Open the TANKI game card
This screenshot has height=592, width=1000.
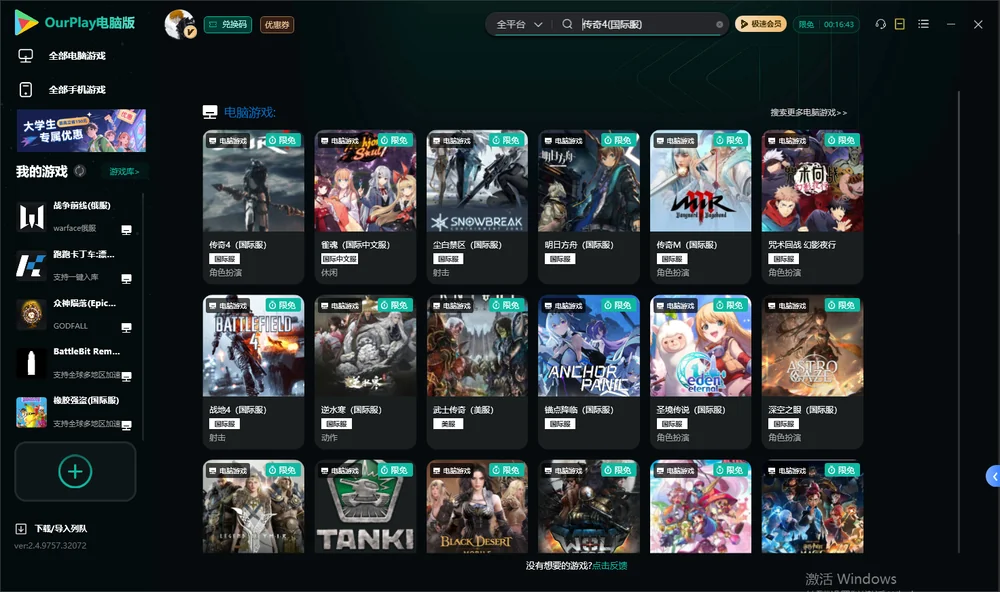(x=365, y=507)
